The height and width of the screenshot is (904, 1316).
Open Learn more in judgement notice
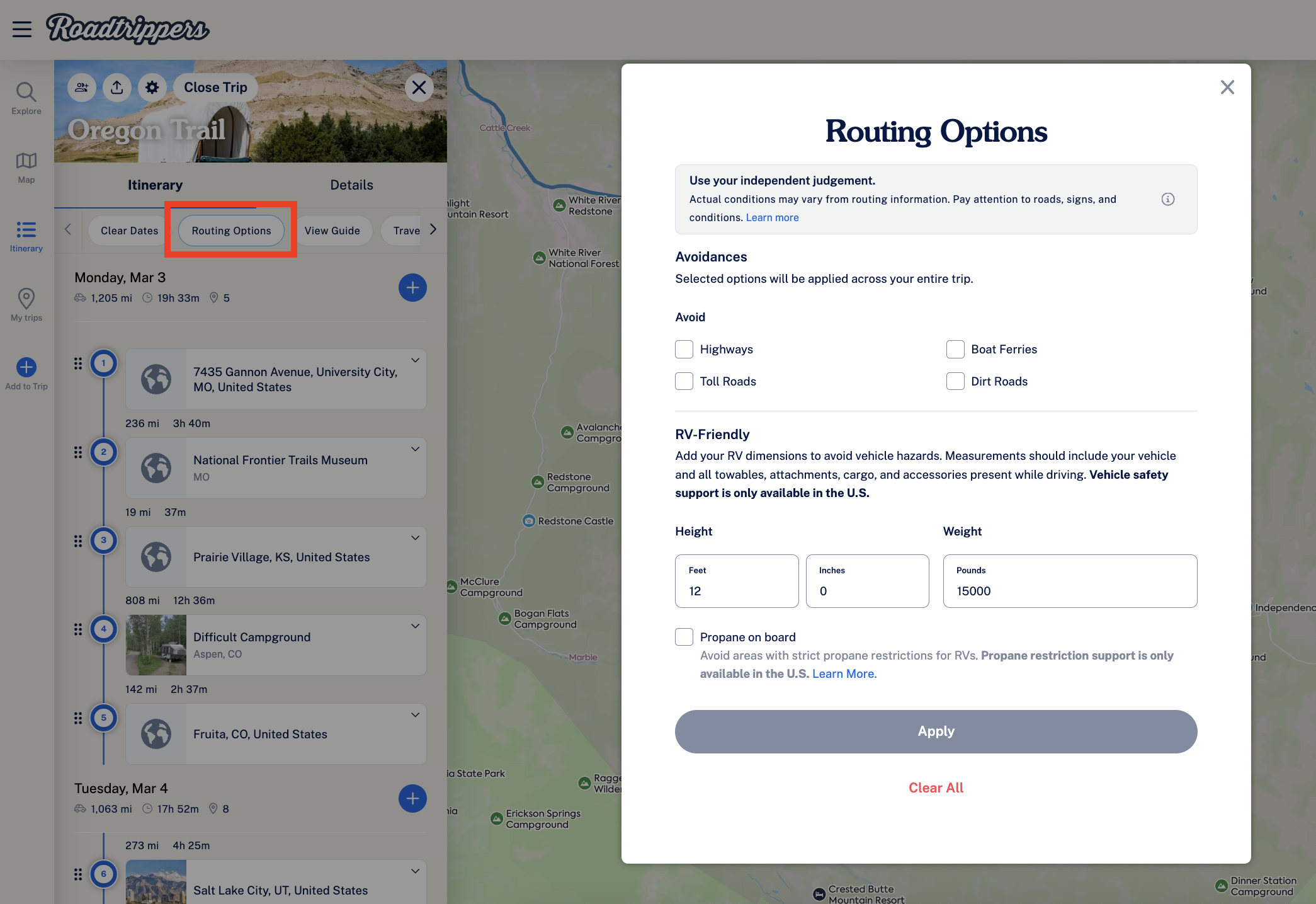tap(772, 217)
